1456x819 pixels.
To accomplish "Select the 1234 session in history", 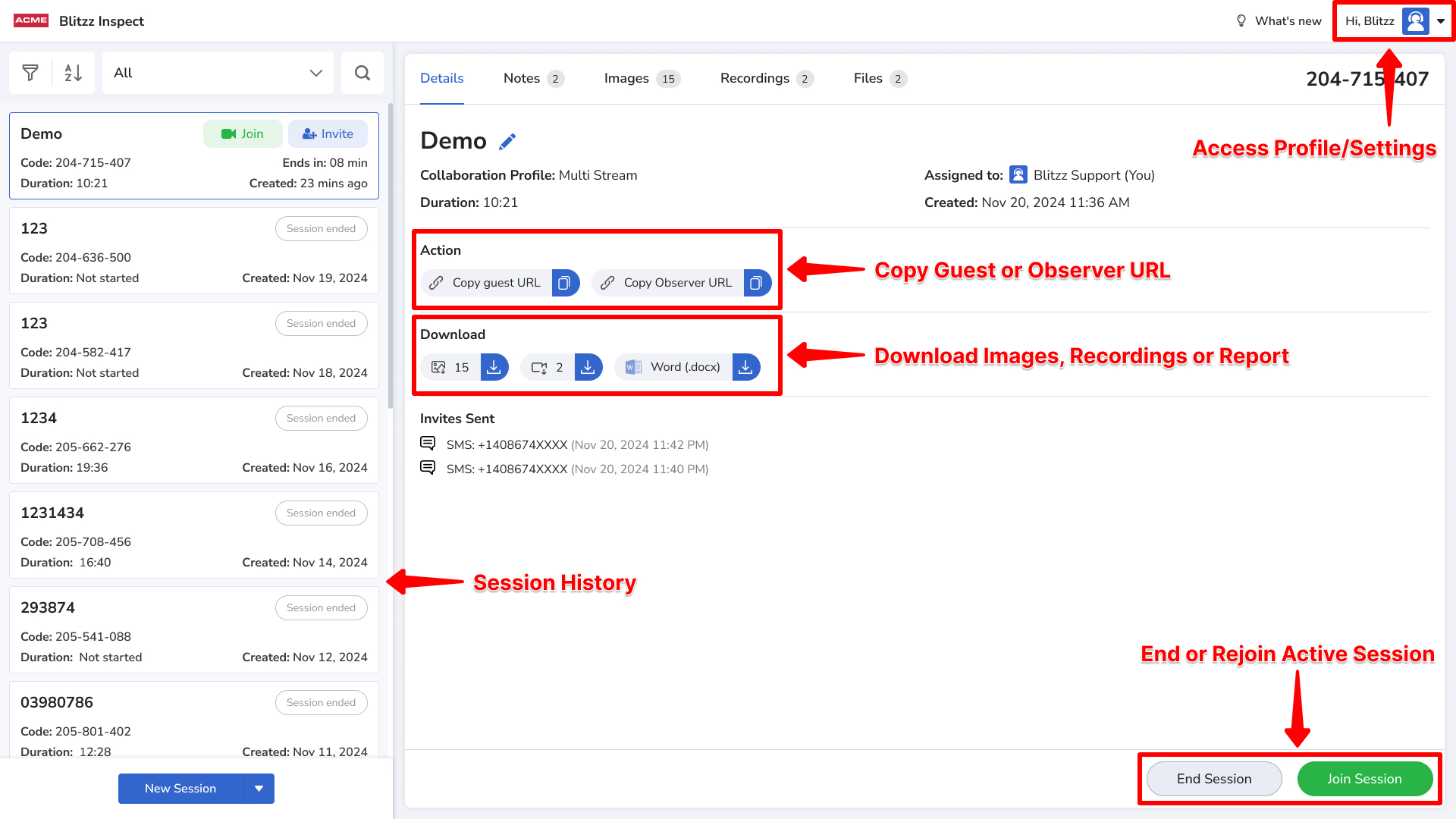I will coord(193,440).
